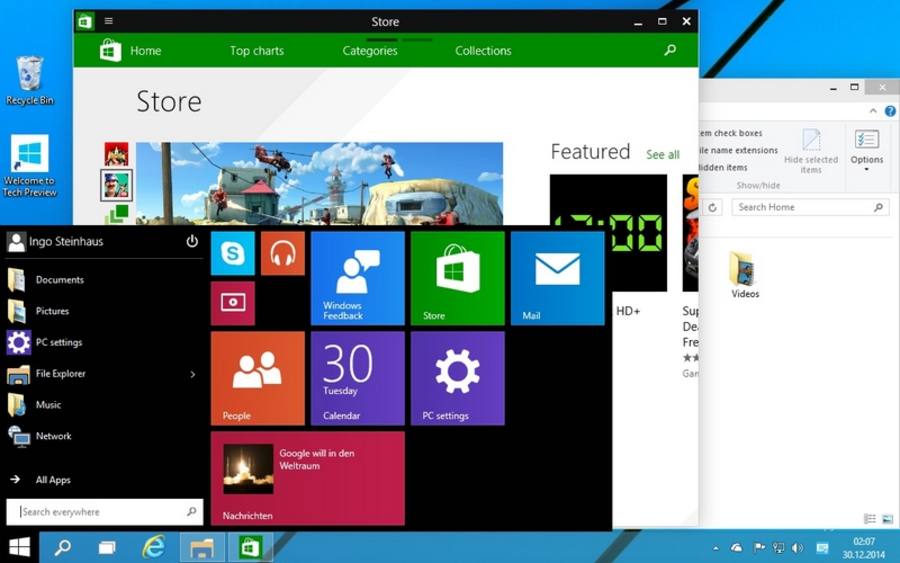Open the small red Video tile
The width and height of the screenshot is (900, 563).
pos(232,303)
